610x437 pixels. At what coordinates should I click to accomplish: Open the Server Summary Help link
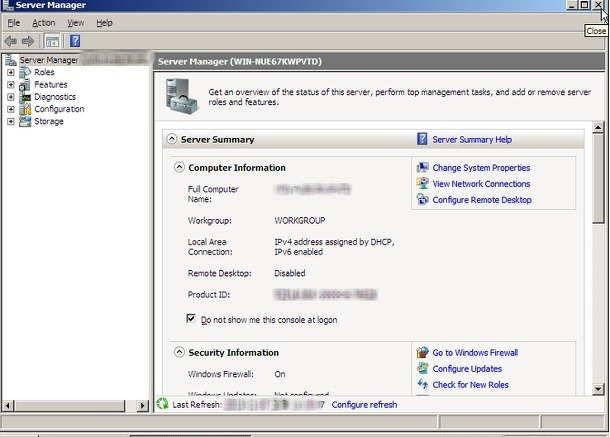(472, 139)
